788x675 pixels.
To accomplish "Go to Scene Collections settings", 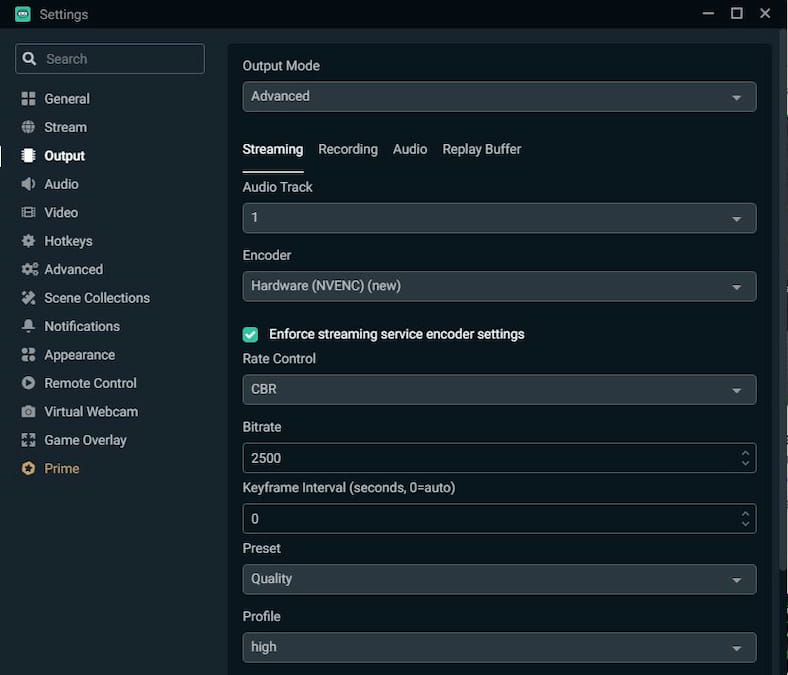I will (97, 298).
